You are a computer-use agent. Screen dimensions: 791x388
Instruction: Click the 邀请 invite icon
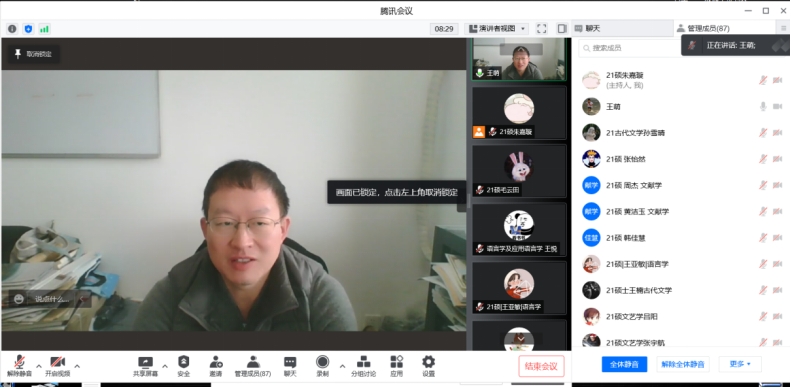pyautogui.click(x=215, y=362)
